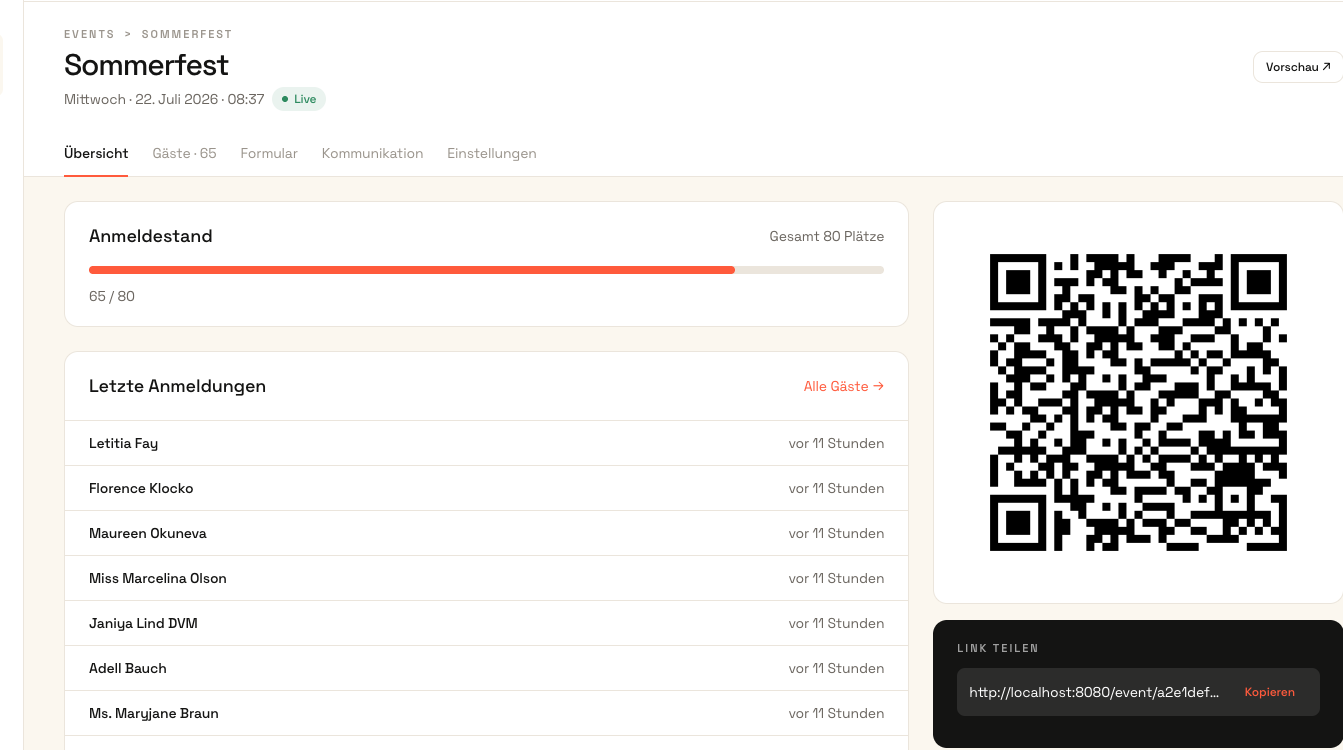Click the Sommerfest breadcrumb entry
Image resolution: width=1343 pixels, height=750 pixels.
pyautogui.click(x=187, y=34)
